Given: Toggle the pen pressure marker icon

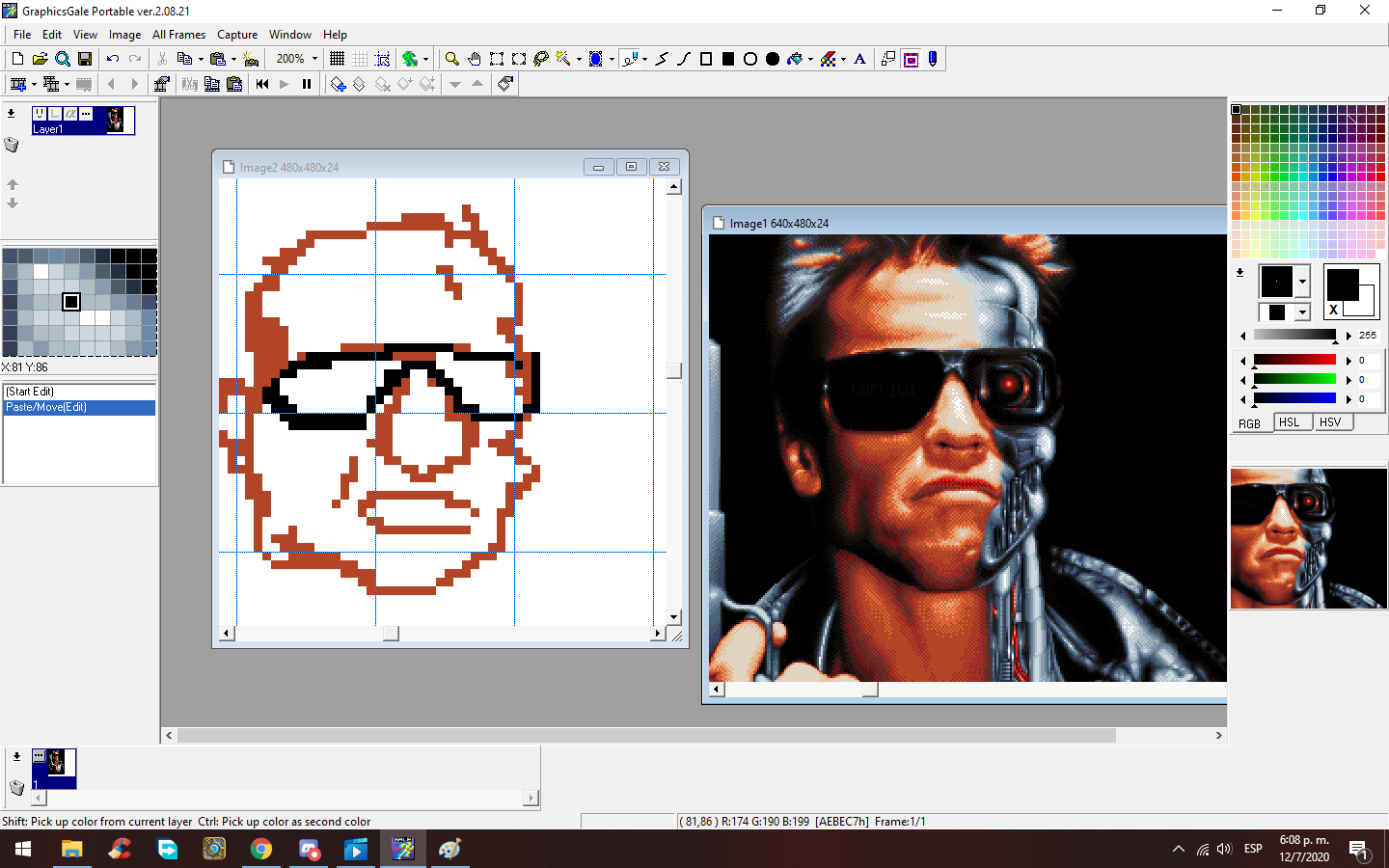Looking at the screenshot, I should (x=933, y=59).
